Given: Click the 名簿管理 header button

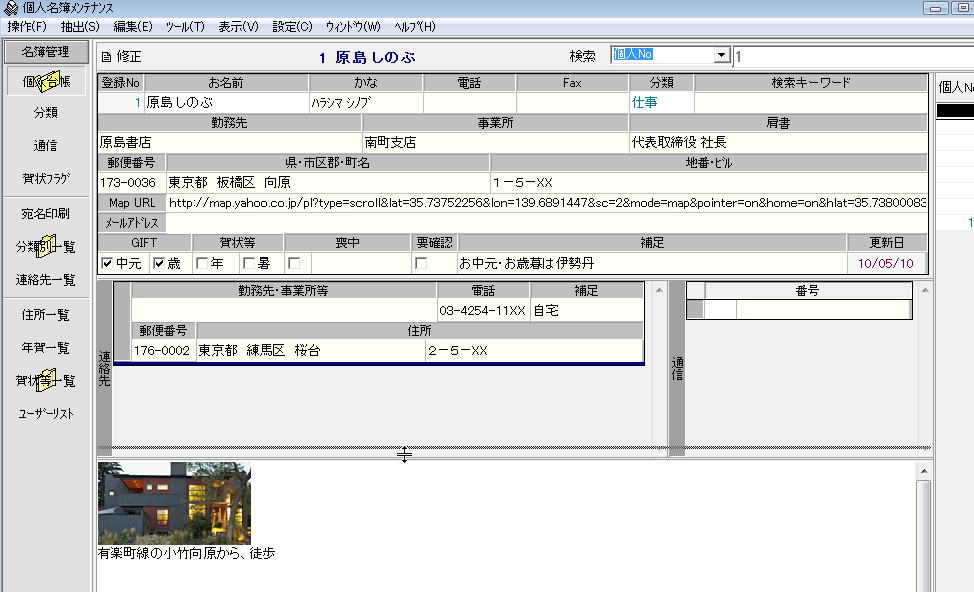Looking at the screenshot, I should [46, 52].
